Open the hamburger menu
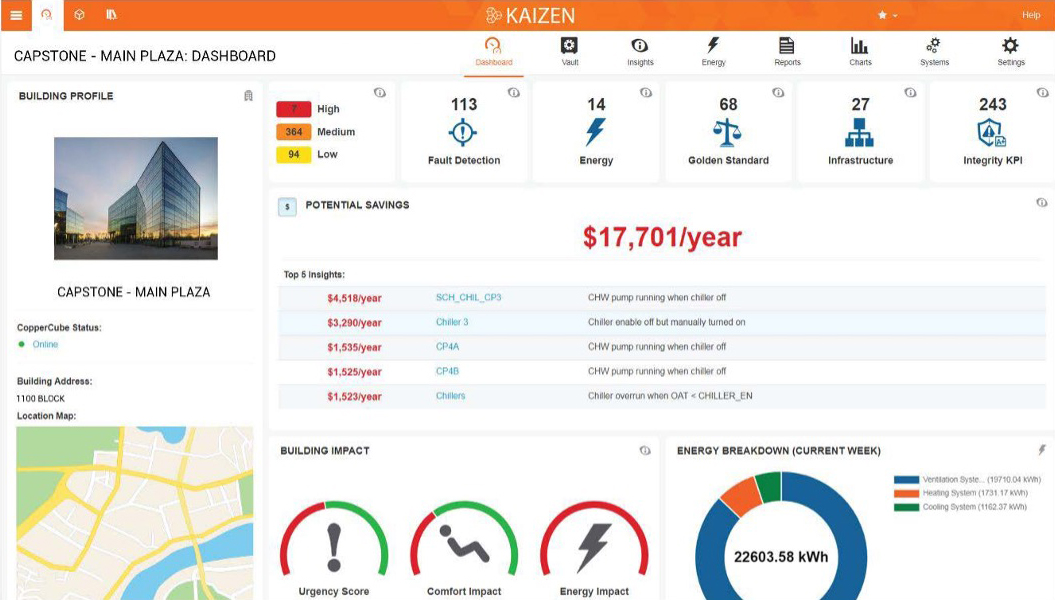The width and height of the screenshot is (1055, 600). [x=16, y=15]
